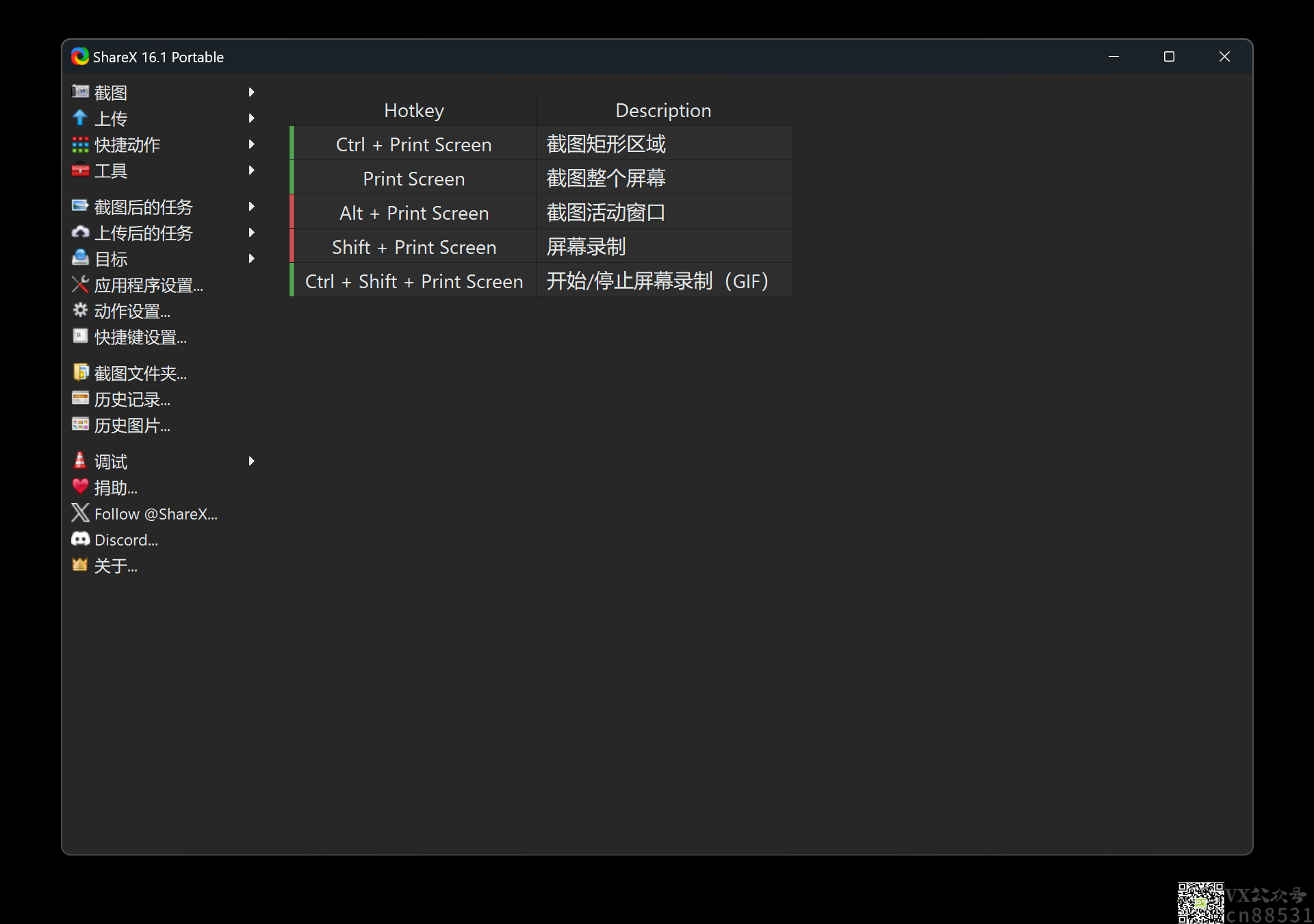This screenshot has width=1314, height=924.
Task: Expand the 工具 submenu arrow
Action: coord(251,170)
